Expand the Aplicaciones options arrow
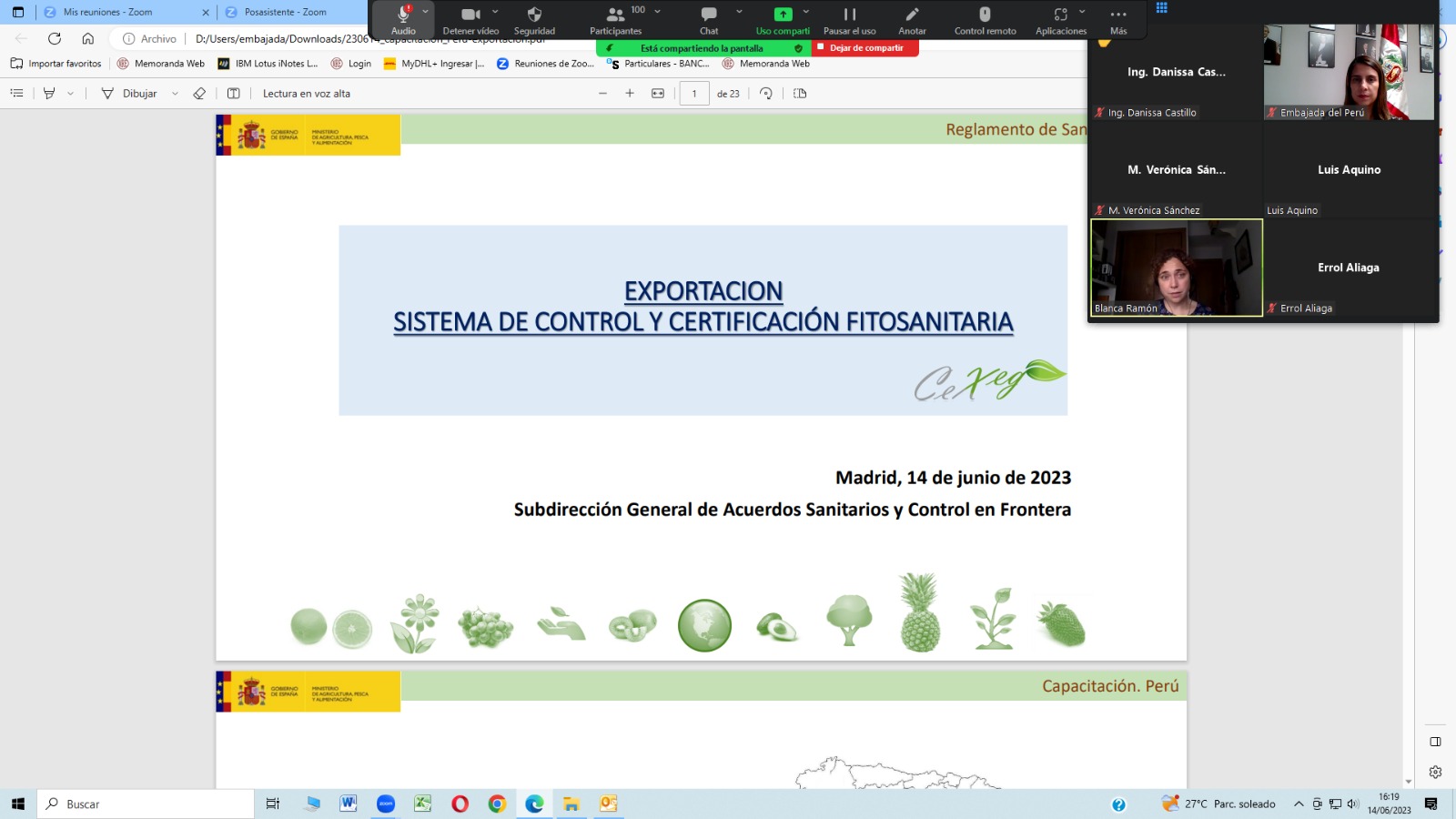This screenshot has width=1456, height=819. (x=1082, y=12)
